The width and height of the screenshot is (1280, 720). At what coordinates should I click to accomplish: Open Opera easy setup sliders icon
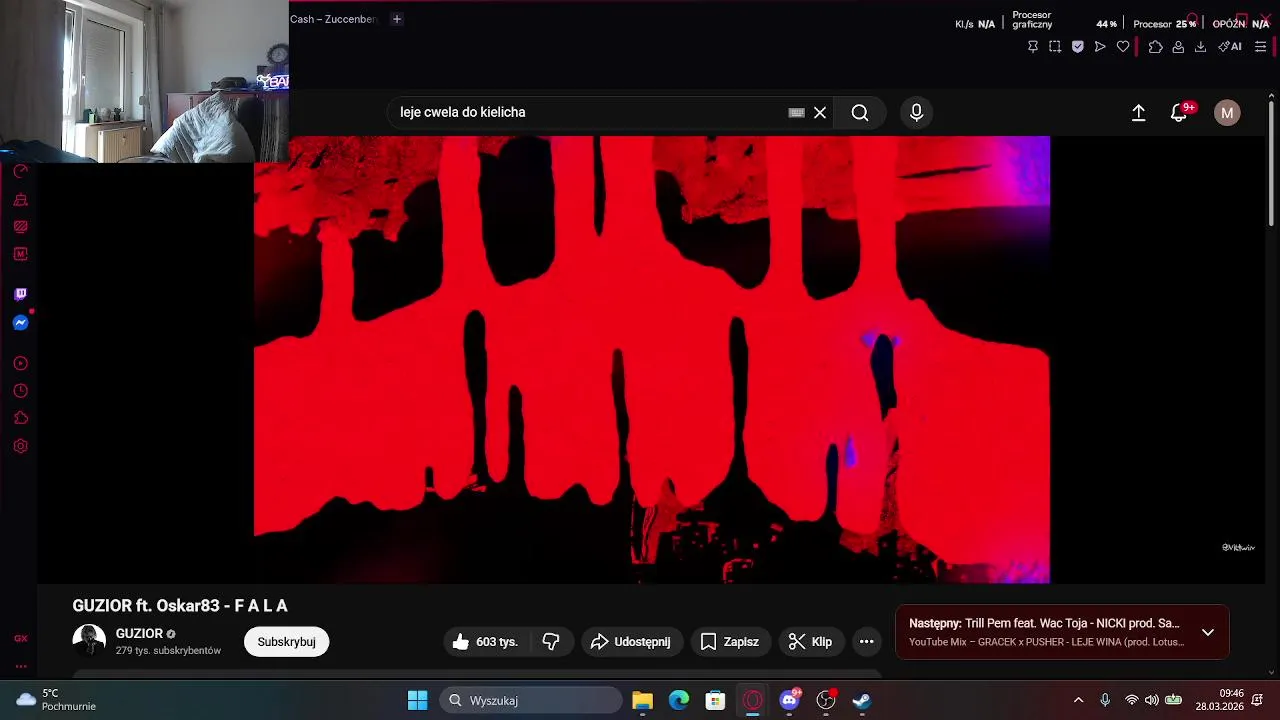(x=1260, y=47)
